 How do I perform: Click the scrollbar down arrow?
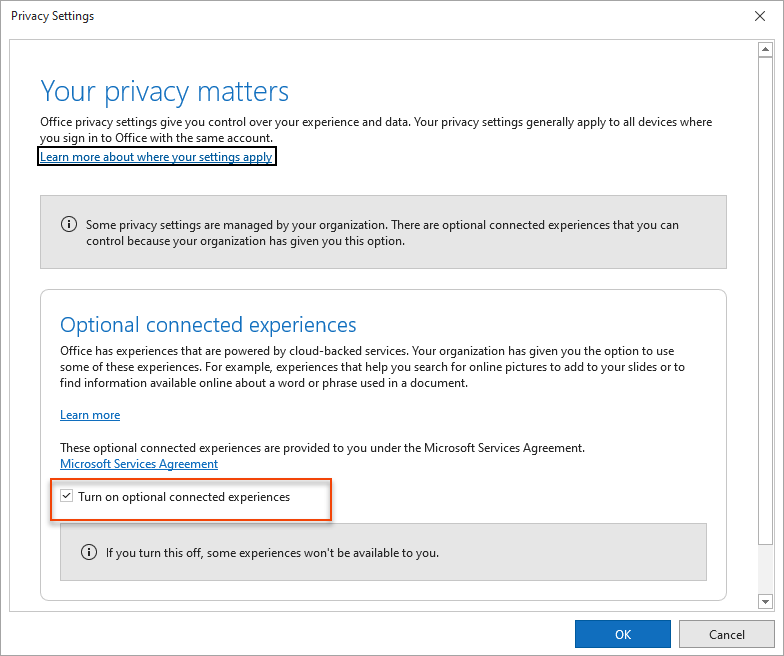click(x=766, y=601)
